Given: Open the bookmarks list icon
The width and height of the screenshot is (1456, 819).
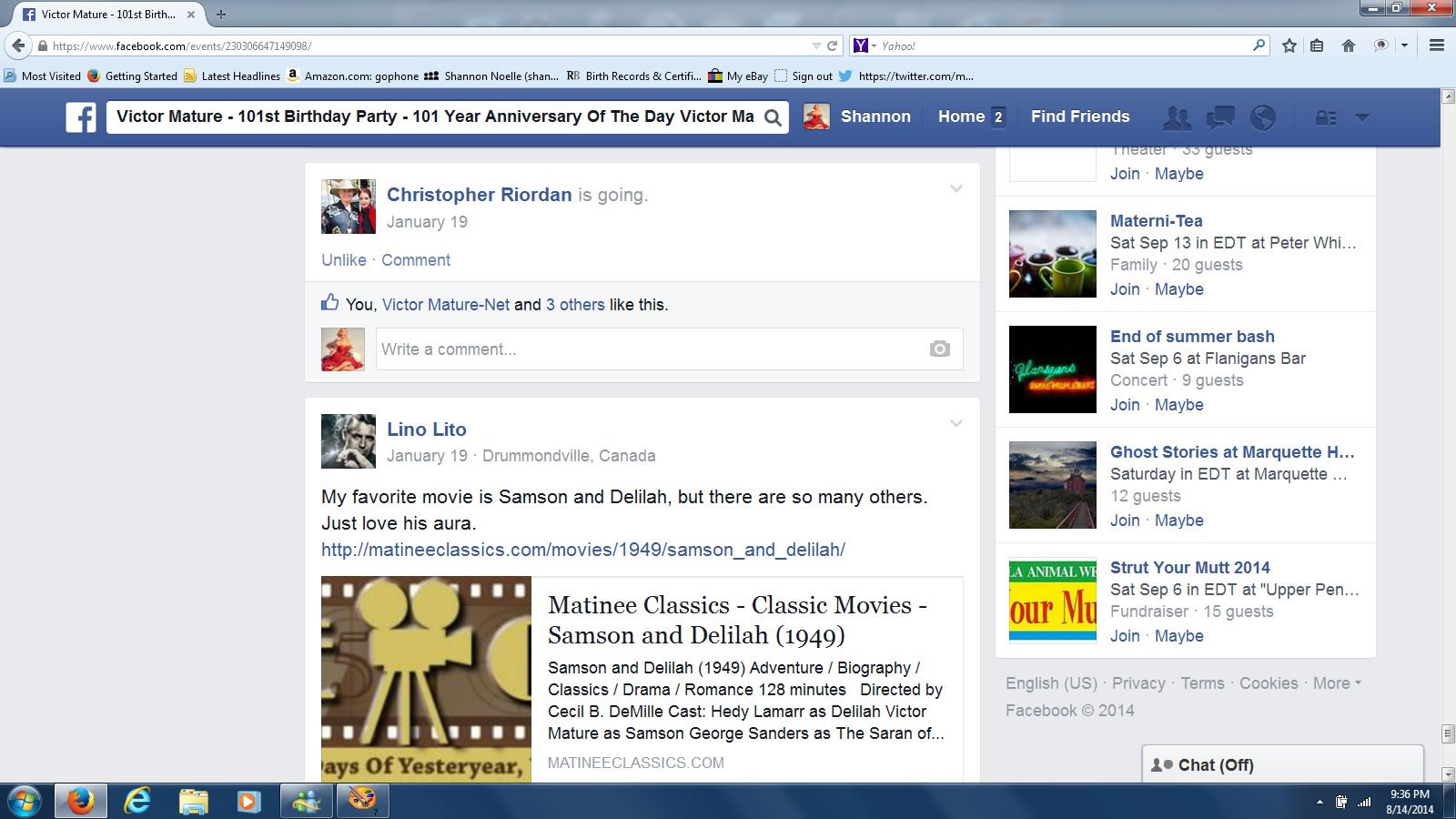Looking at the screenshot, I should click(1317, 45).
